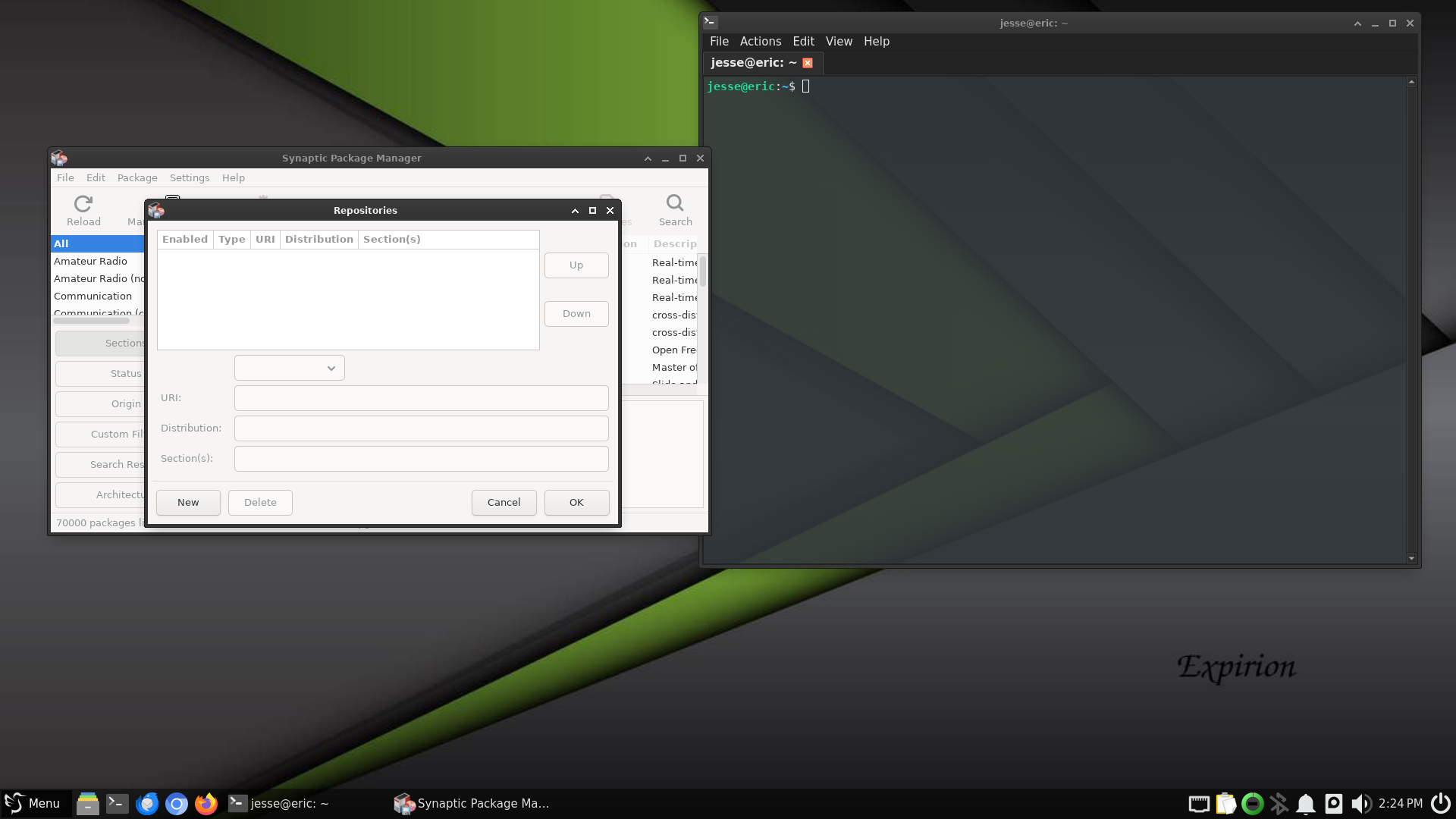Open the Actions menu in terminal
This screenshot has height=819, width=1456.
[x=761, y=41]
